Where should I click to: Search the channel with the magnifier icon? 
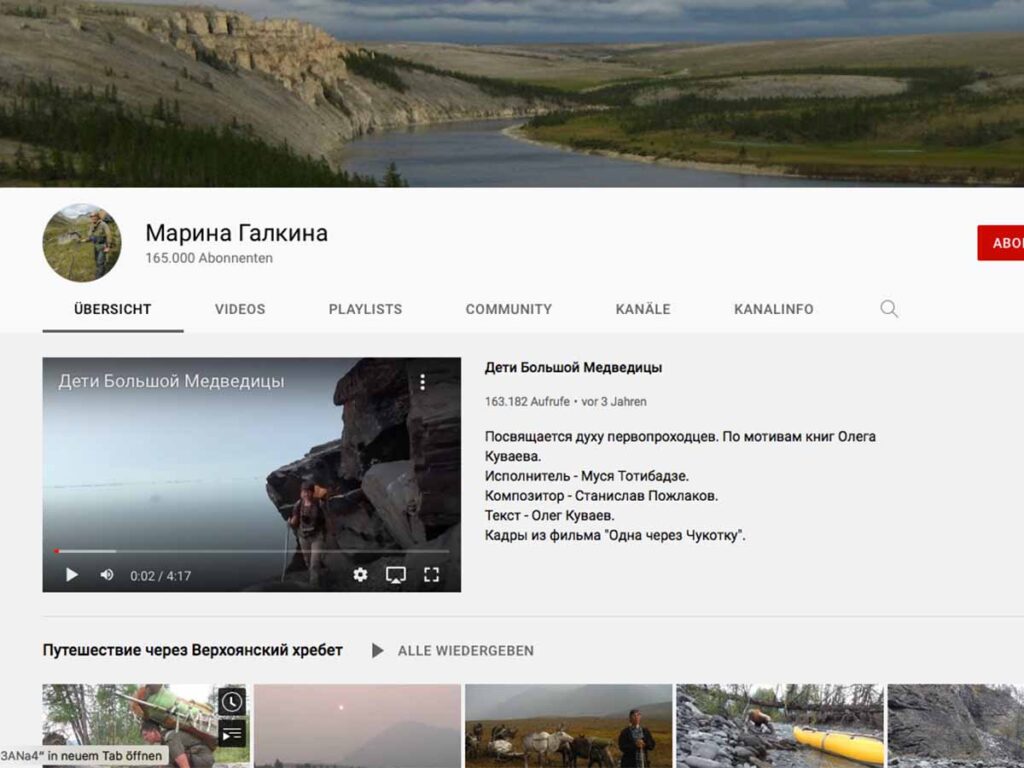coord(889,309)
